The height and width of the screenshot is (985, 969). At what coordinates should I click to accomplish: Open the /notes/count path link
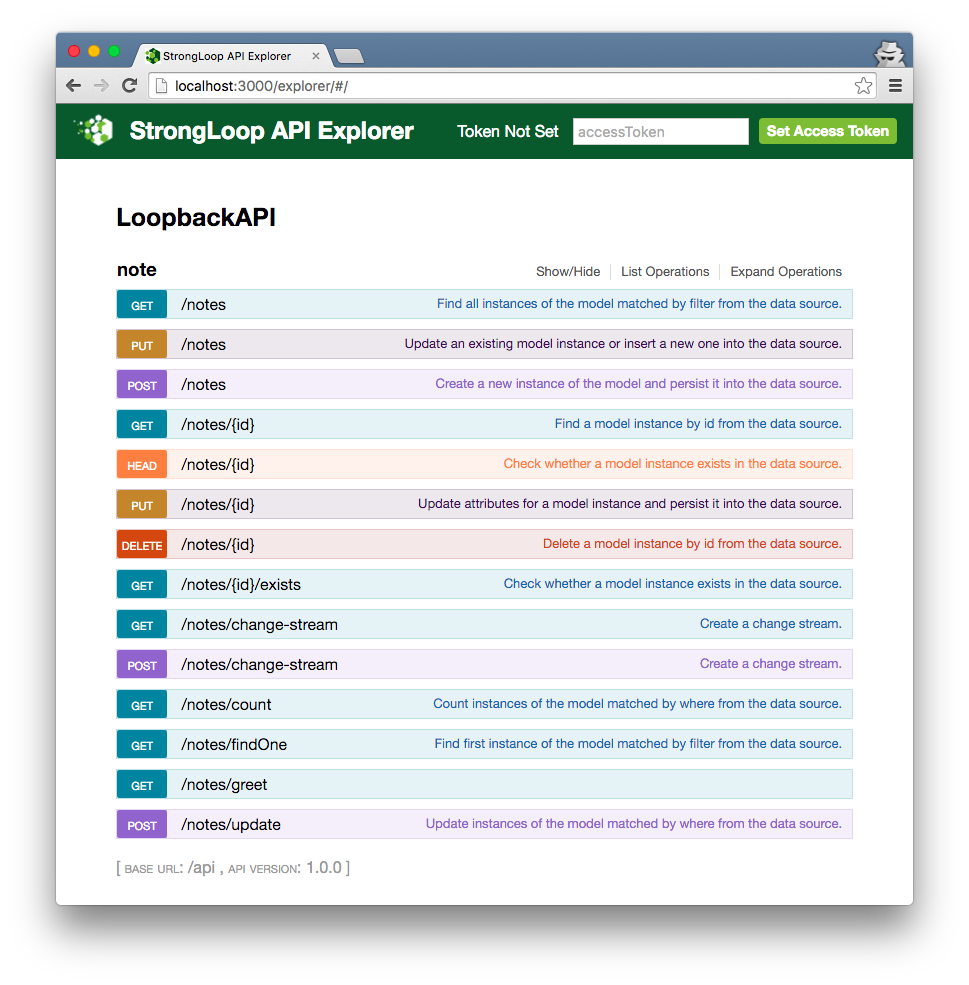226,704
